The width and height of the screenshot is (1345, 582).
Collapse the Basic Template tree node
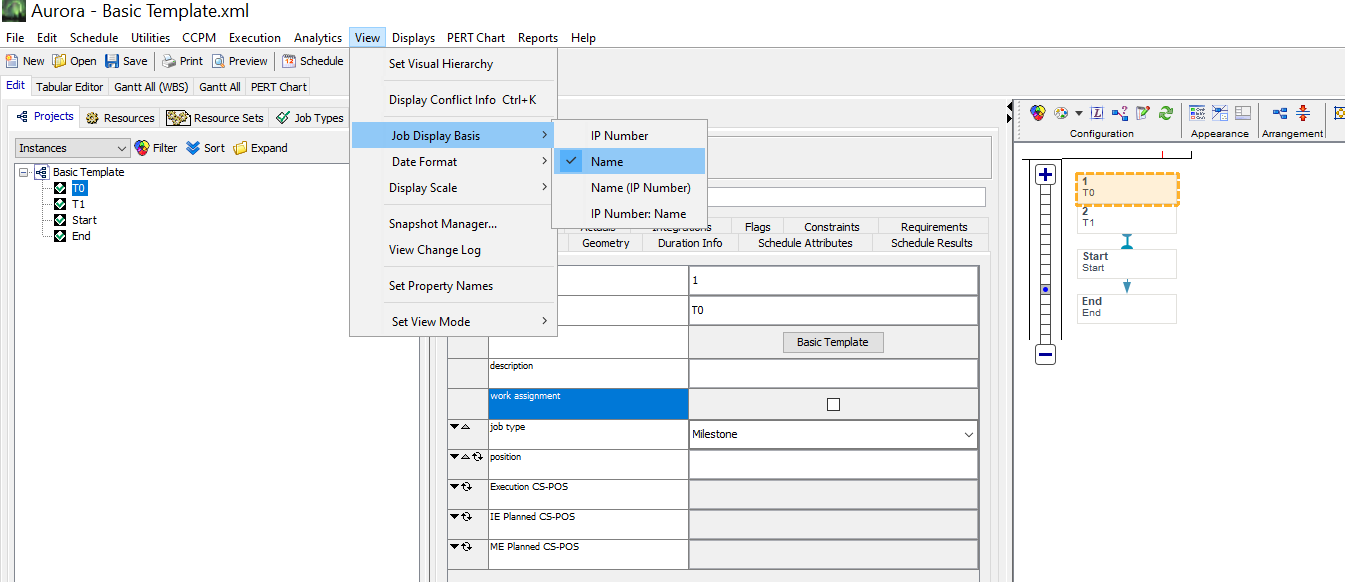24,172
